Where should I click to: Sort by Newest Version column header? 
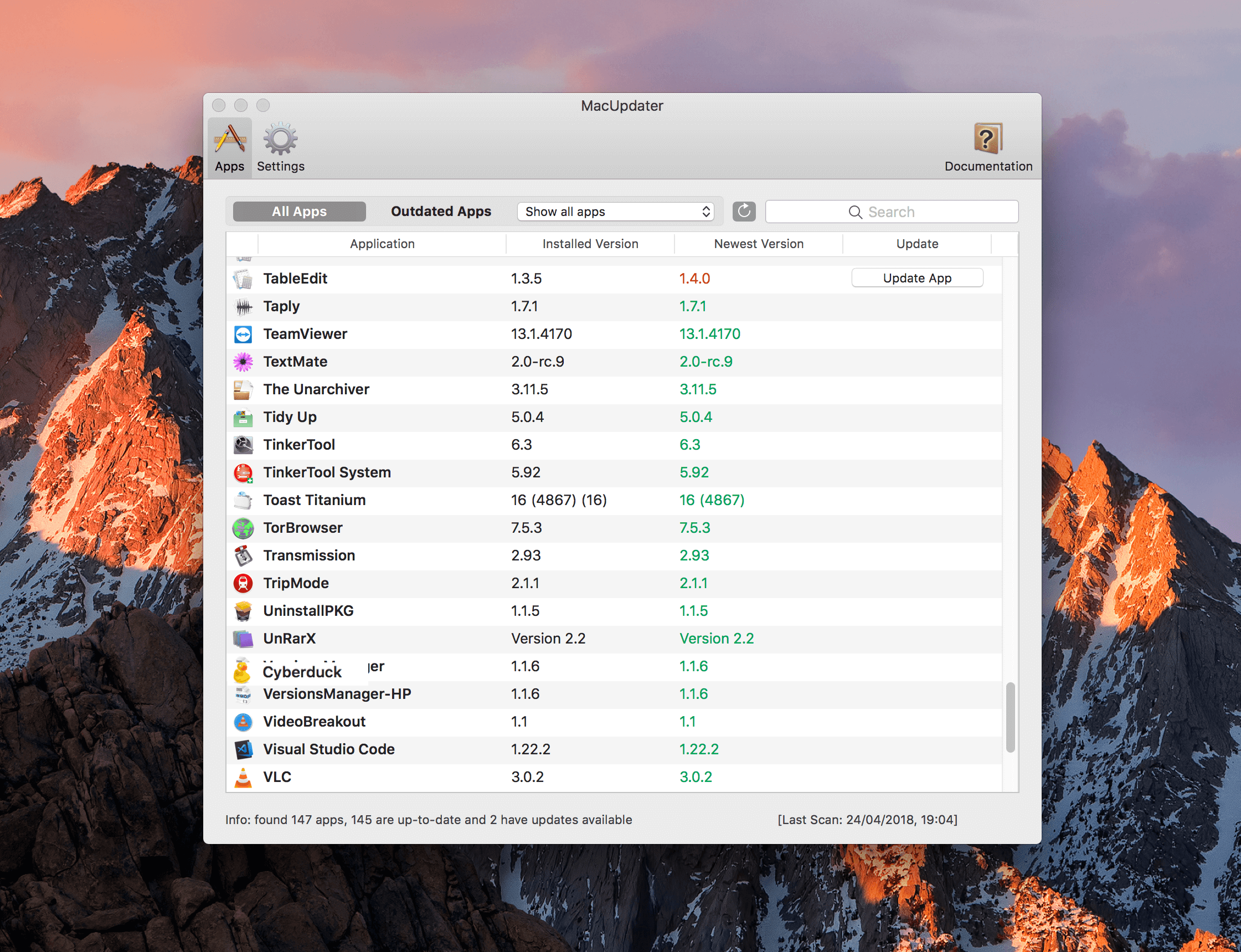click(x=758, y=244)
